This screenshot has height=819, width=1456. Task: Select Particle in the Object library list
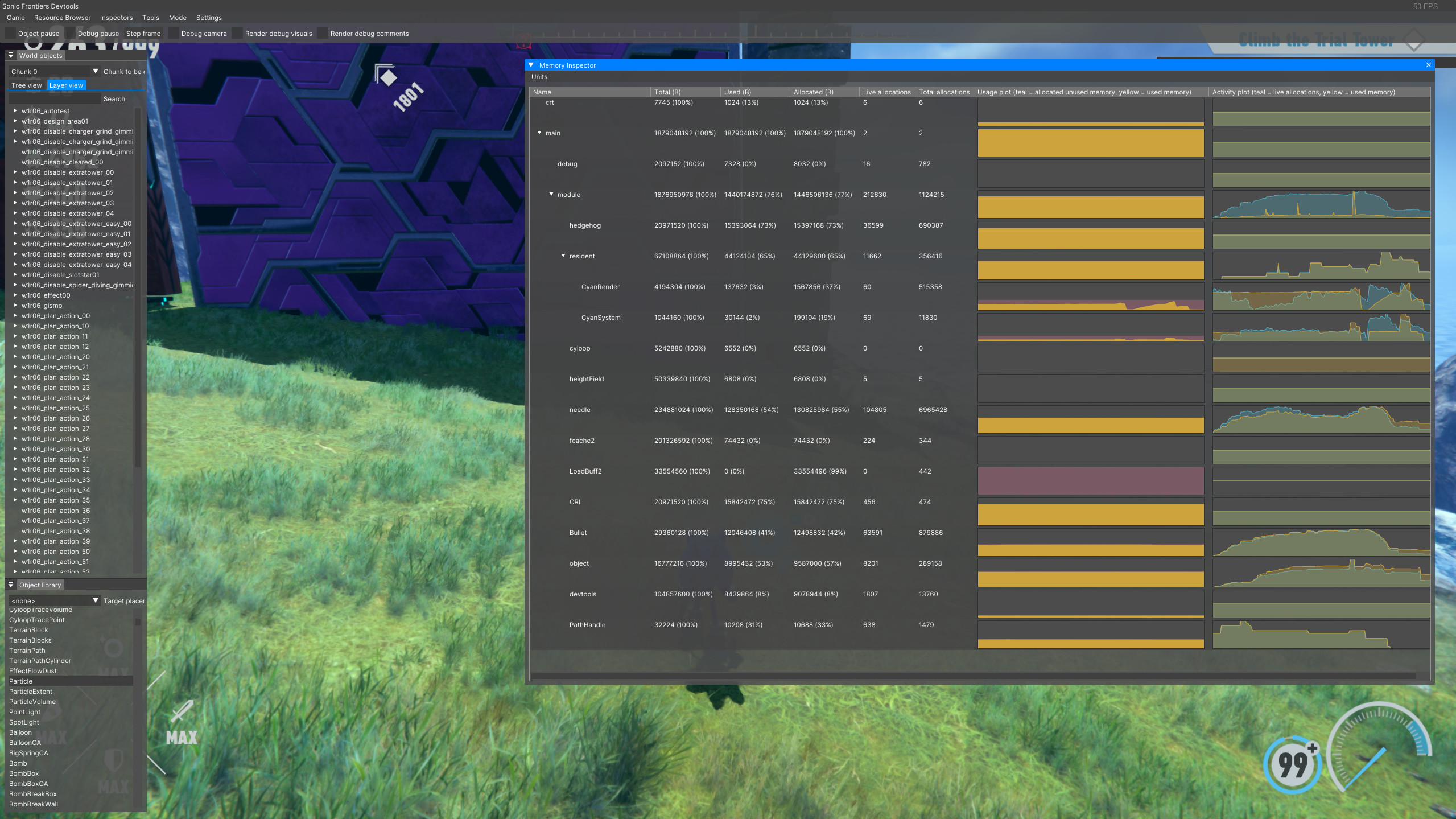pyautogui.click(x=20, y=681)
